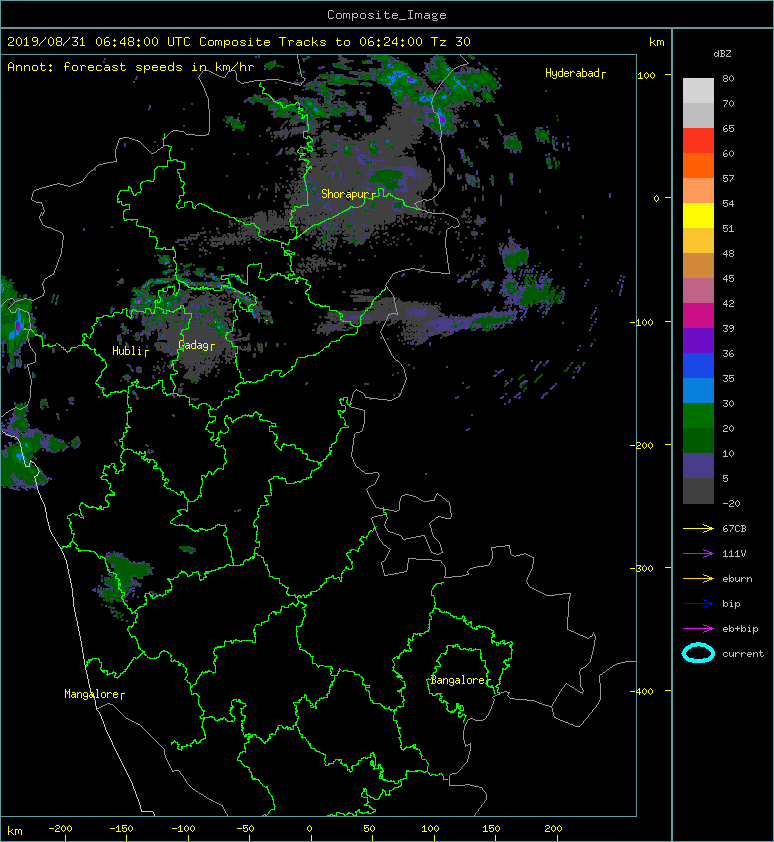Click the blue bip arrow legend icon
This screenshot has height=842, width=774.
pyautogui.click(x=698, y=604)
